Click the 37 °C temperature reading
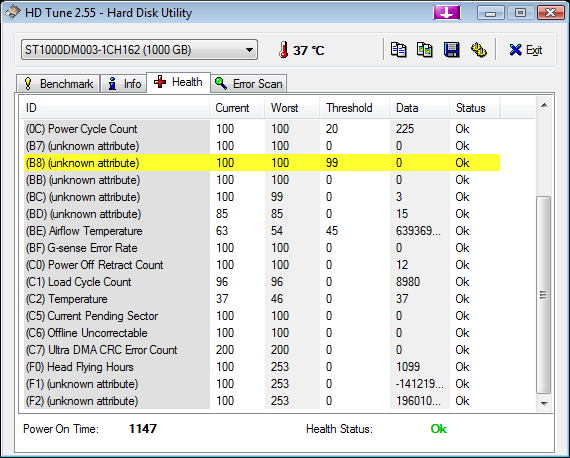Viewport: 570px width, 458px height. [309, 50]
